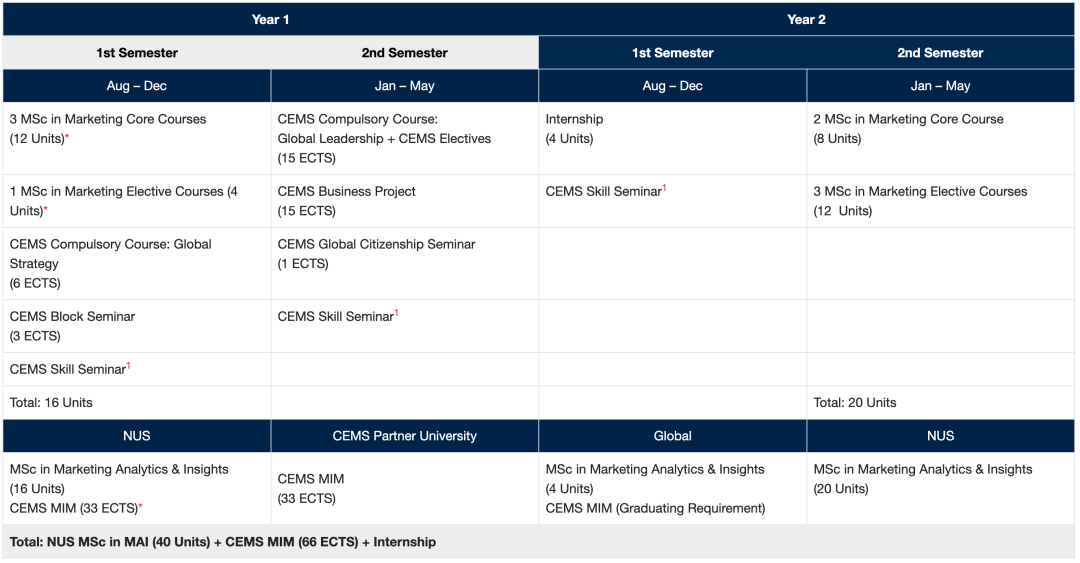The image size is (1080, 563).
Task: Click 'CEMS Compulsory Course: Global Strategy' cell
Action: [137, 264]
